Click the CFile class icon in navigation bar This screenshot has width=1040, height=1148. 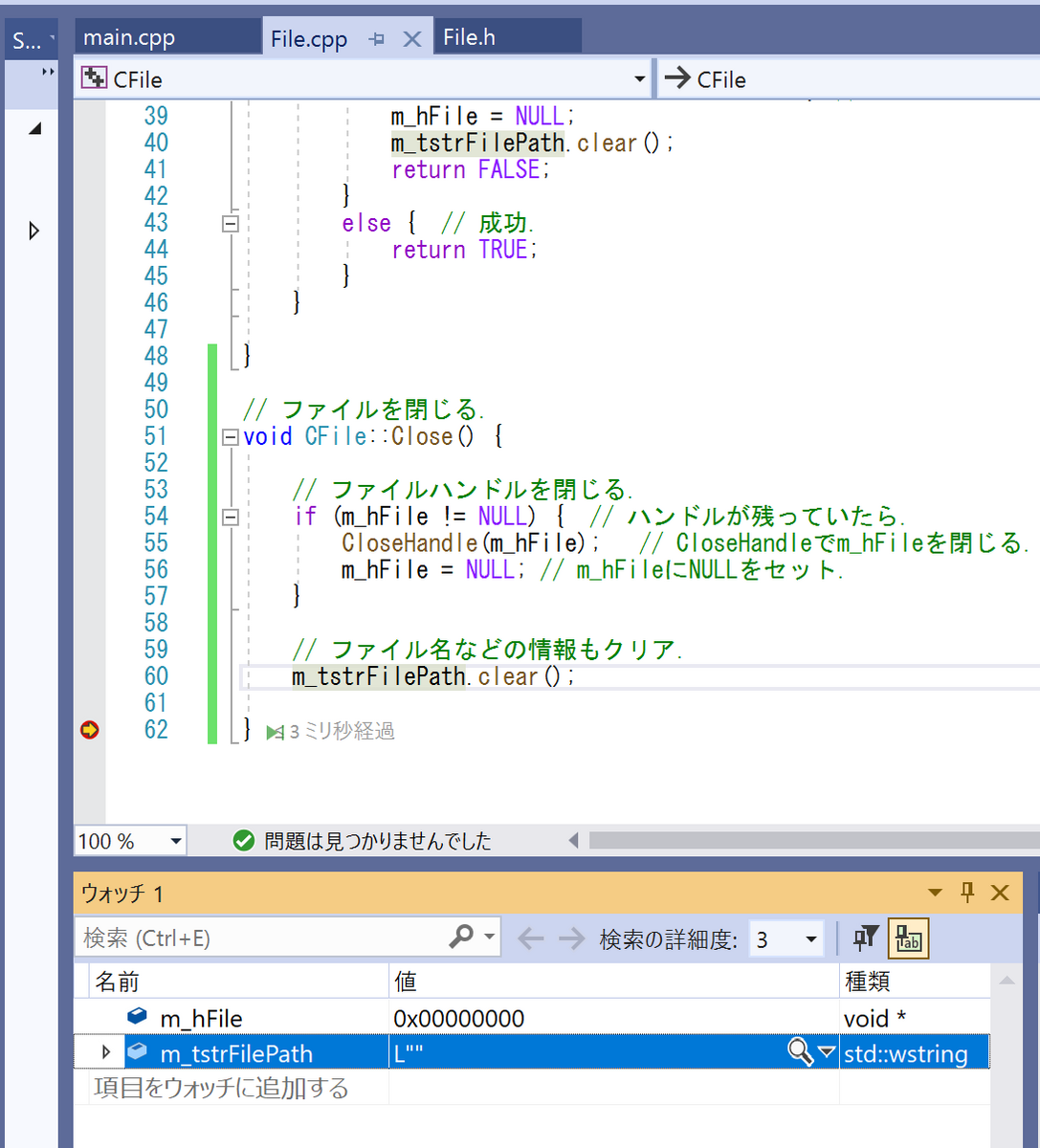click(x=94, y=78)
